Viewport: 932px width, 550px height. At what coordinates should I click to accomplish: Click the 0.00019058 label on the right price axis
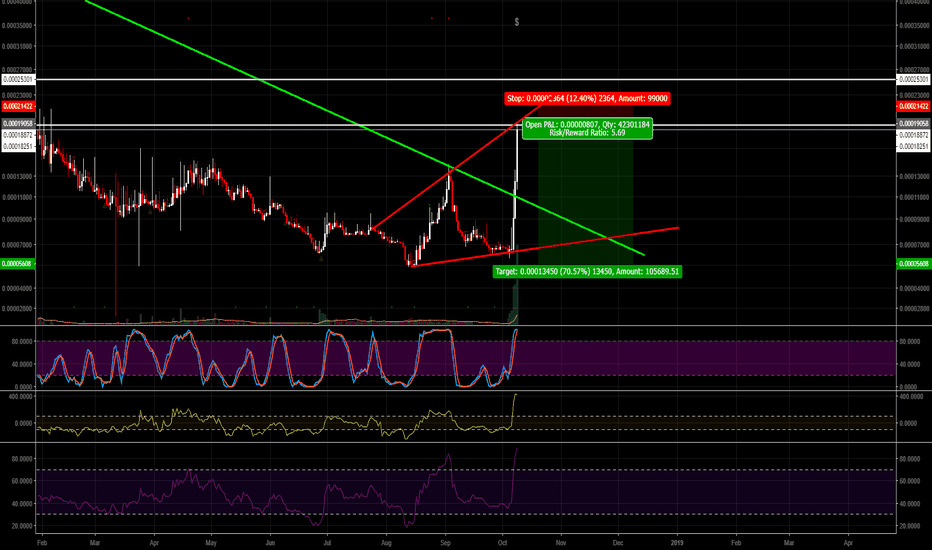[x=914, y=124]
